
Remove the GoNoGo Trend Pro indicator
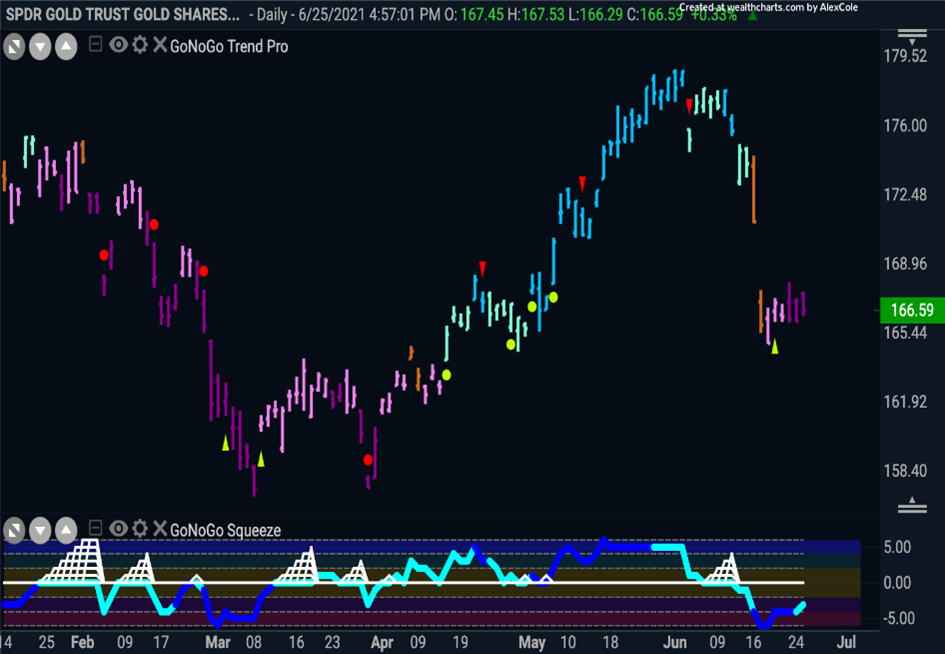(x=160, y=45)
